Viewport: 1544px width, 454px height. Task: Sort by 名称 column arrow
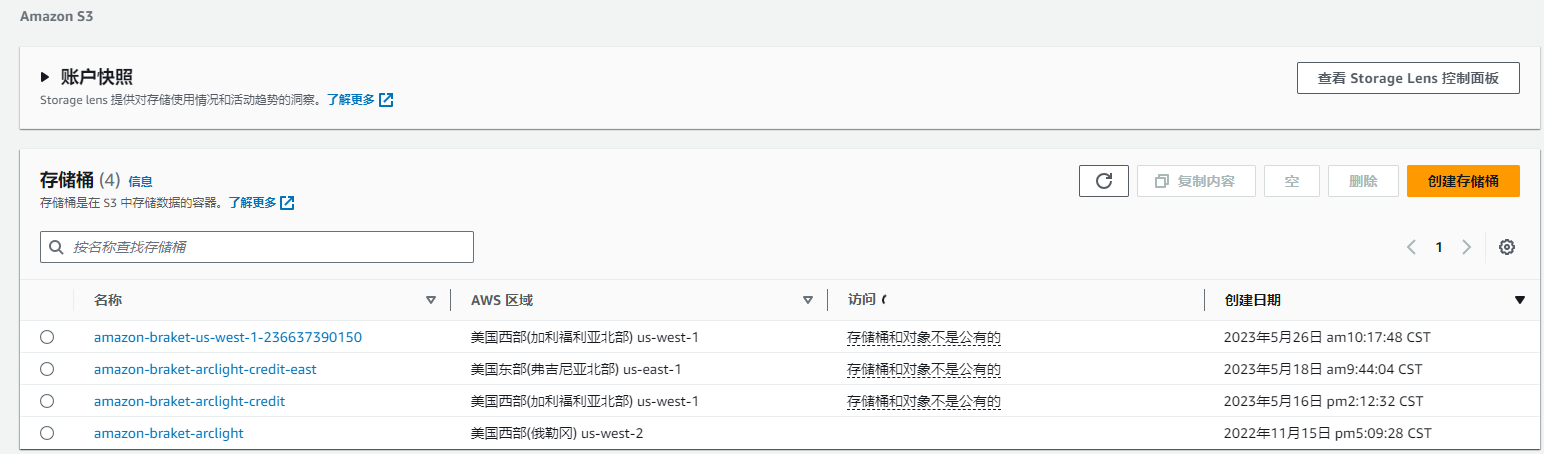[431, 300]
